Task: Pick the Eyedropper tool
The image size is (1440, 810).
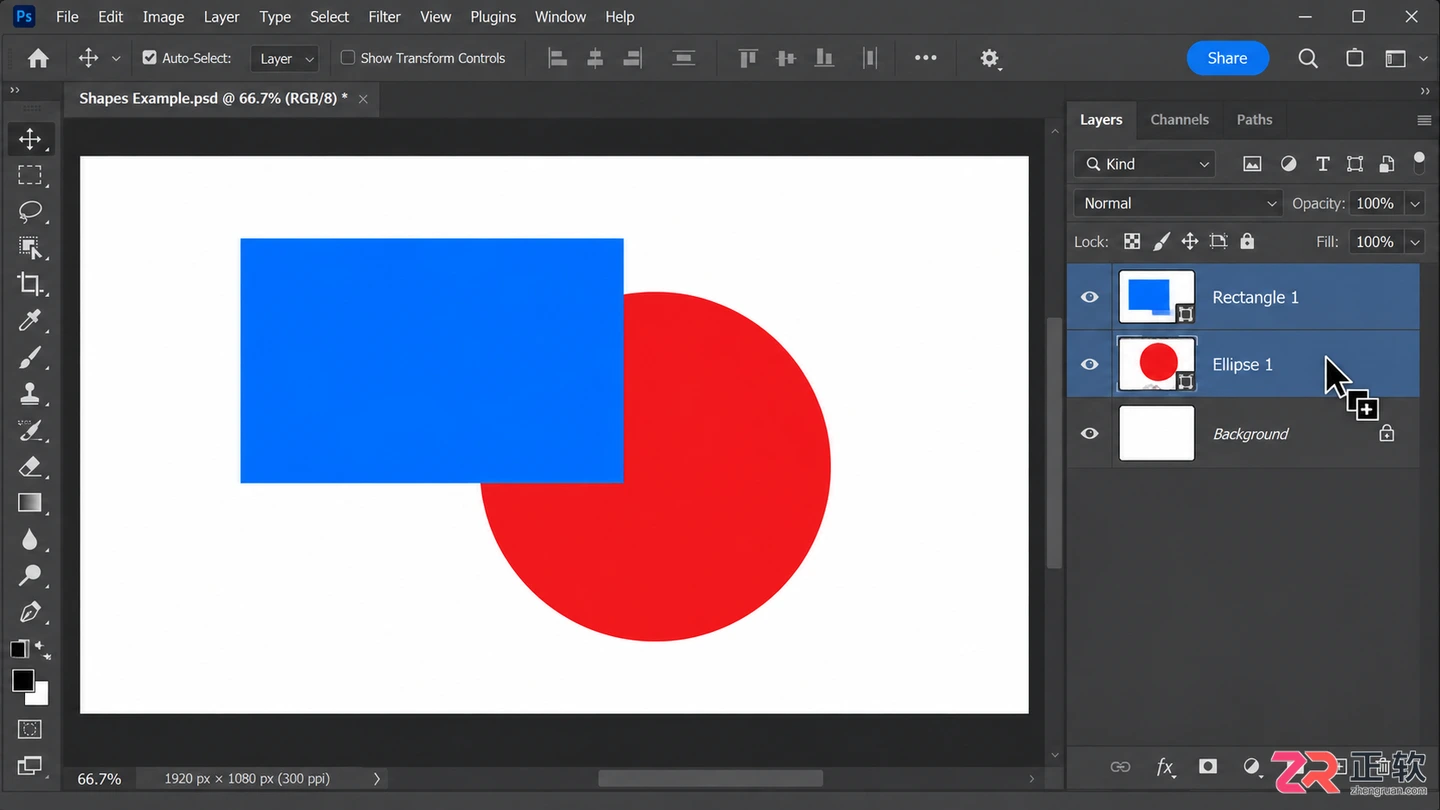Action: coord(30,320)
